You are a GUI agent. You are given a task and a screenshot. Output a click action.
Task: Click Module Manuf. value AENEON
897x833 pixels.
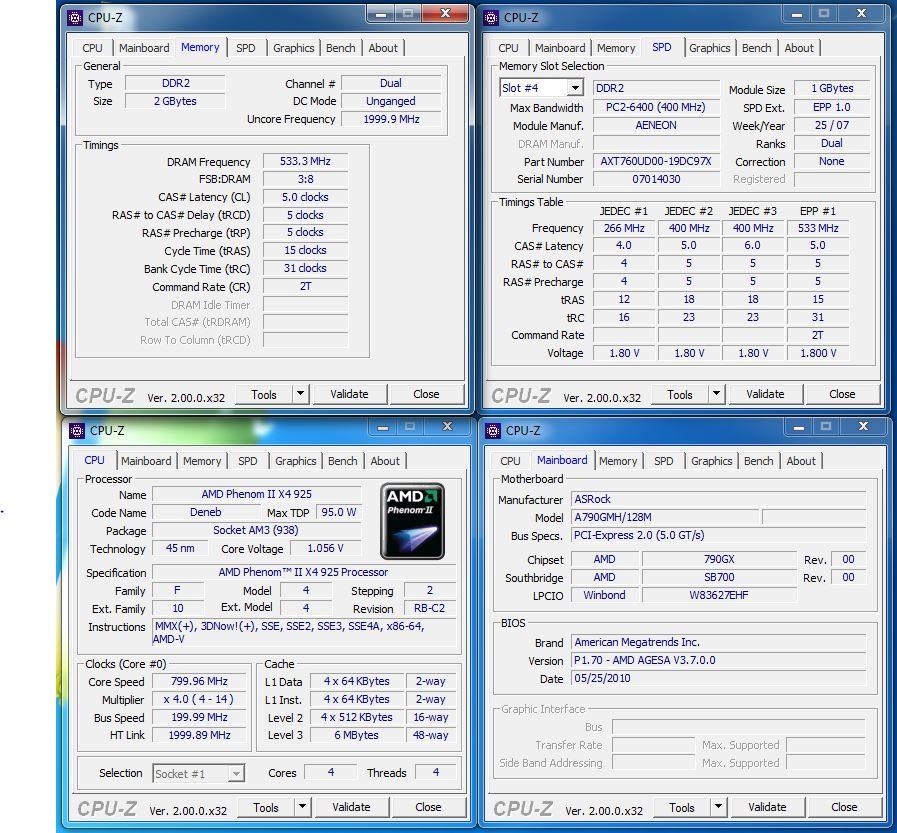tap(656, 125)
